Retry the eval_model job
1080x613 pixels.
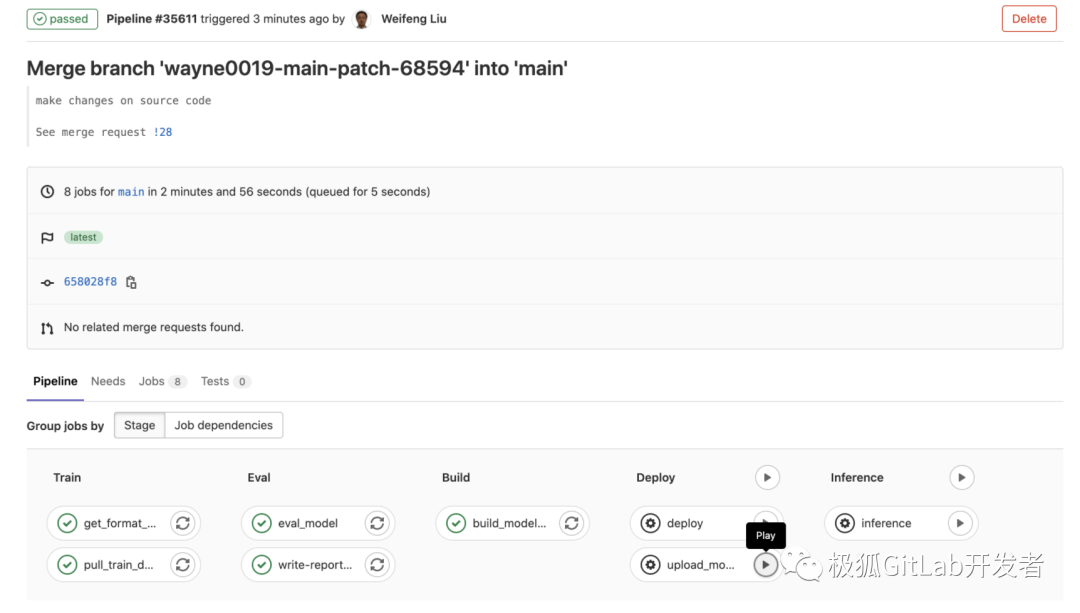coord(377,523)
